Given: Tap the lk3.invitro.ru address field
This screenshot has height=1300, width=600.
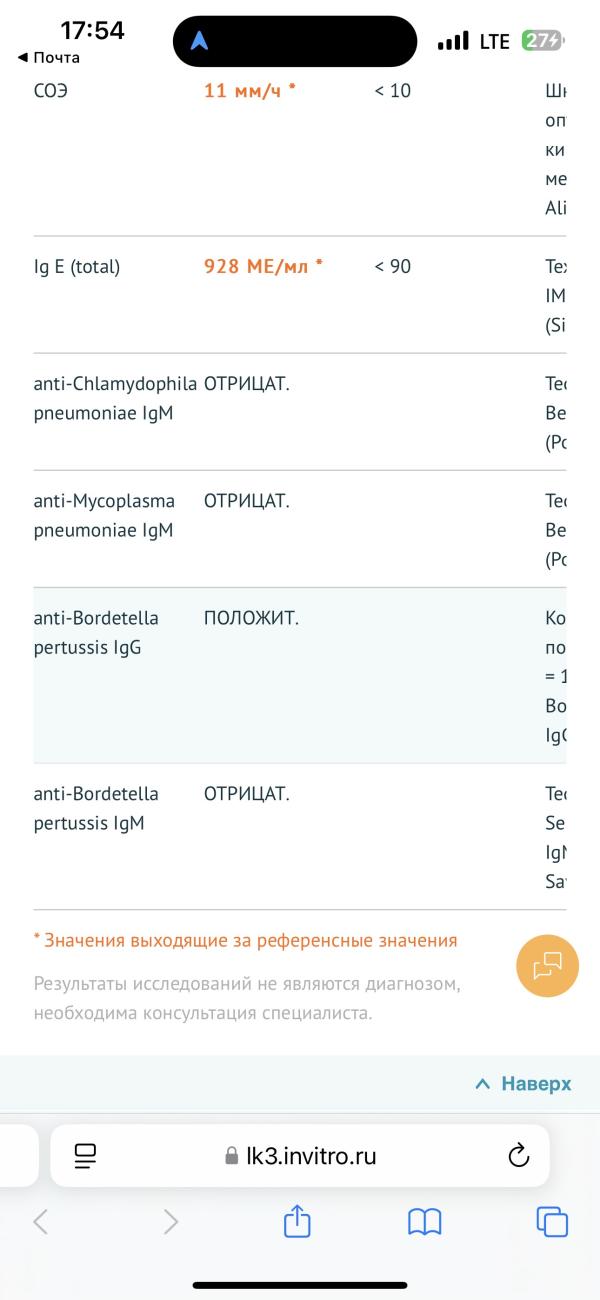Looking at the screenshot, I should coord(300,1156).
